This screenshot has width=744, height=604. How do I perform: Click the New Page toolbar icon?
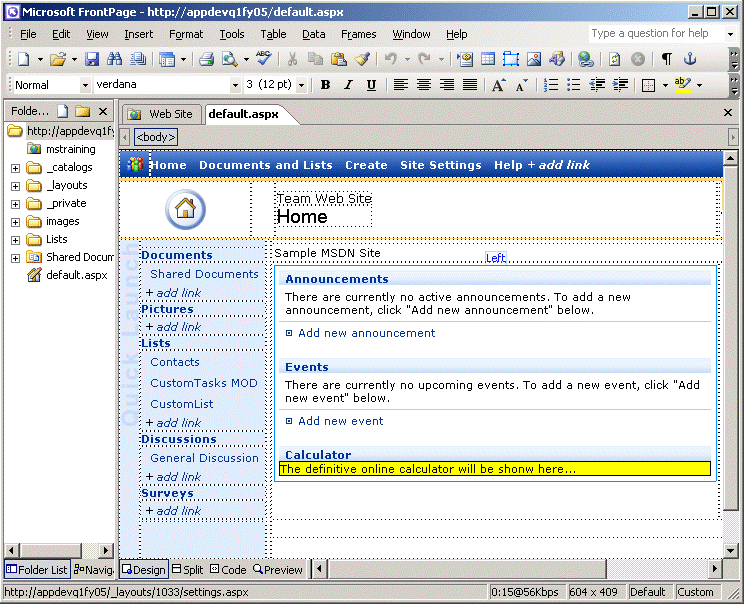click(24, 59)
